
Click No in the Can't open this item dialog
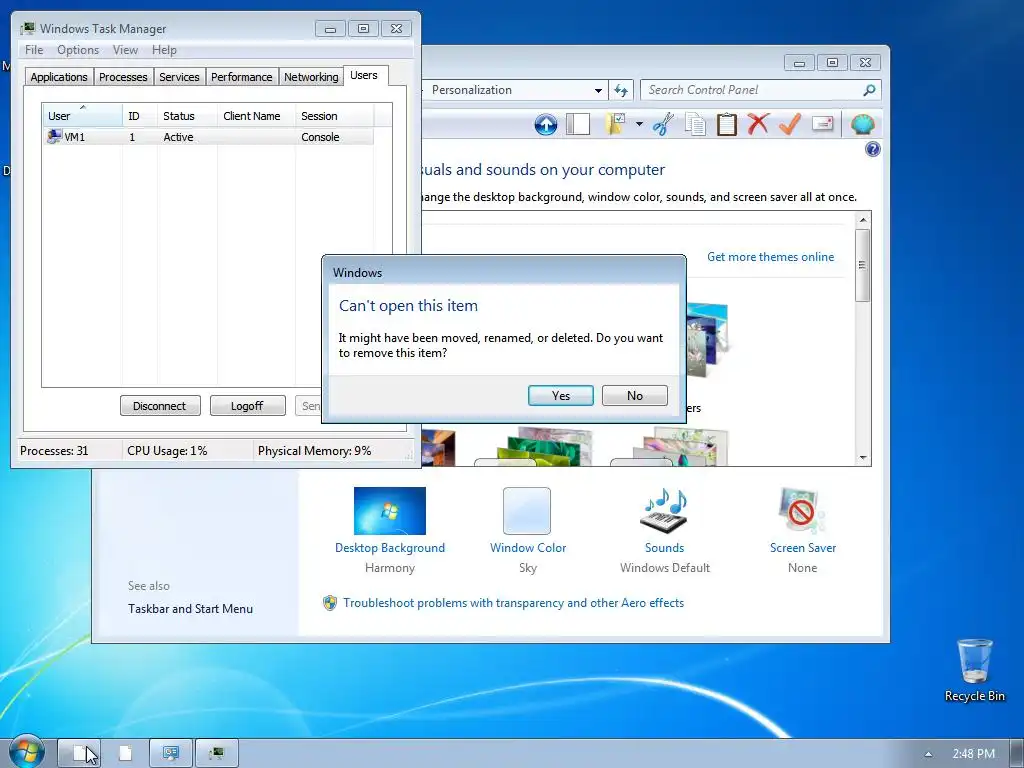pos(635,395)
